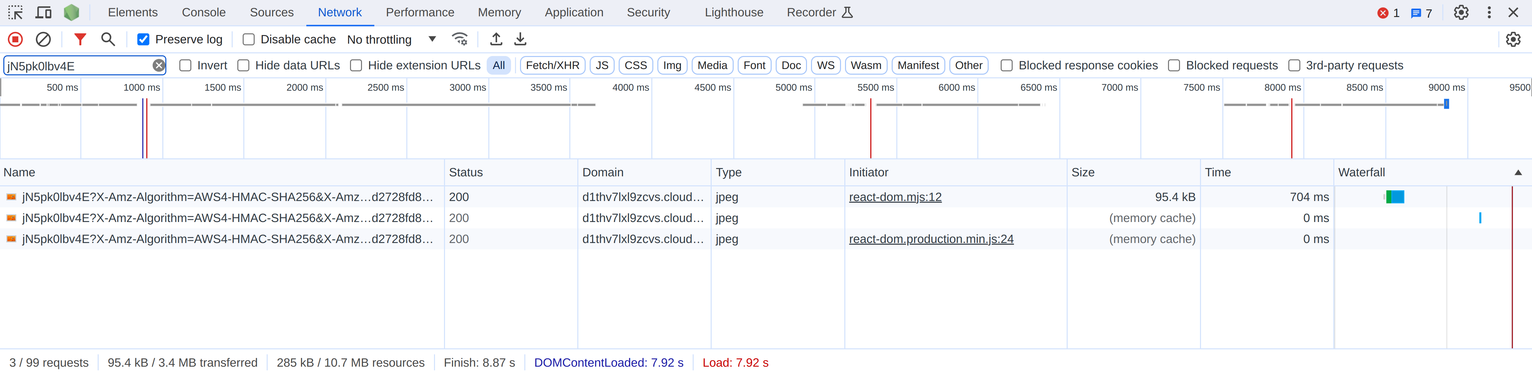The height and width of the screenshot is (374, 1532).
Task: Filter by Manifest requests
Action: 918,65
